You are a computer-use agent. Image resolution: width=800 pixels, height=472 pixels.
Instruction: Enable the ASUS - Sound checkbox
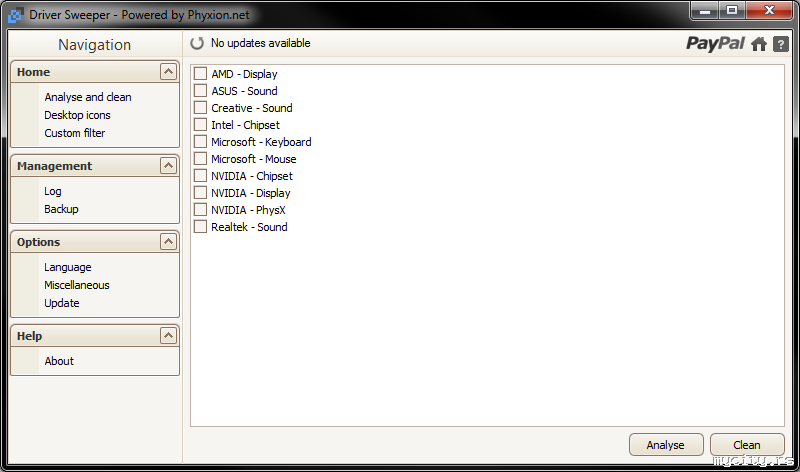click(201, 91)
